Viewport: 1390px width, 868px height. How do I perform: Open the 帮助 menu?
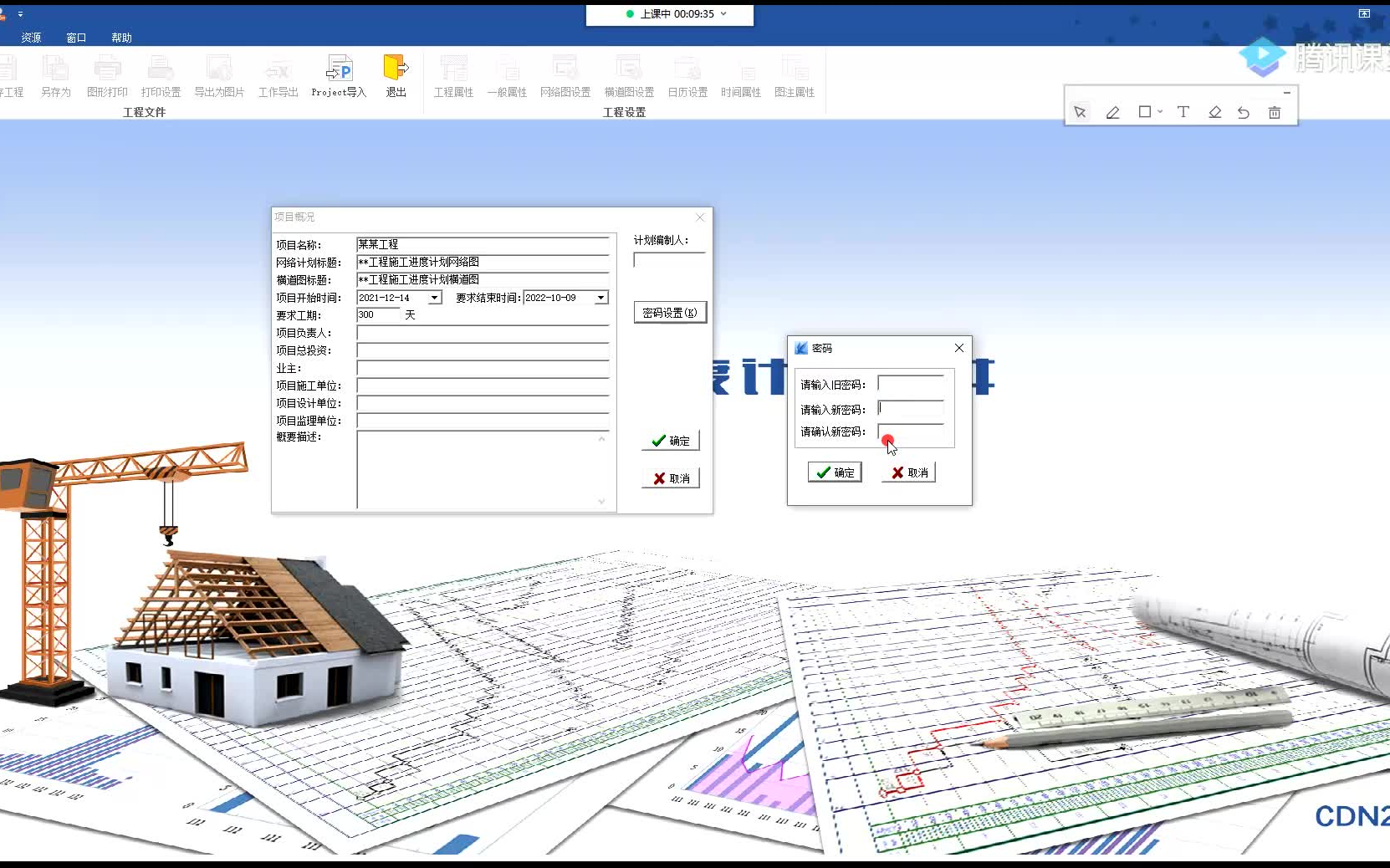(121, 38)
